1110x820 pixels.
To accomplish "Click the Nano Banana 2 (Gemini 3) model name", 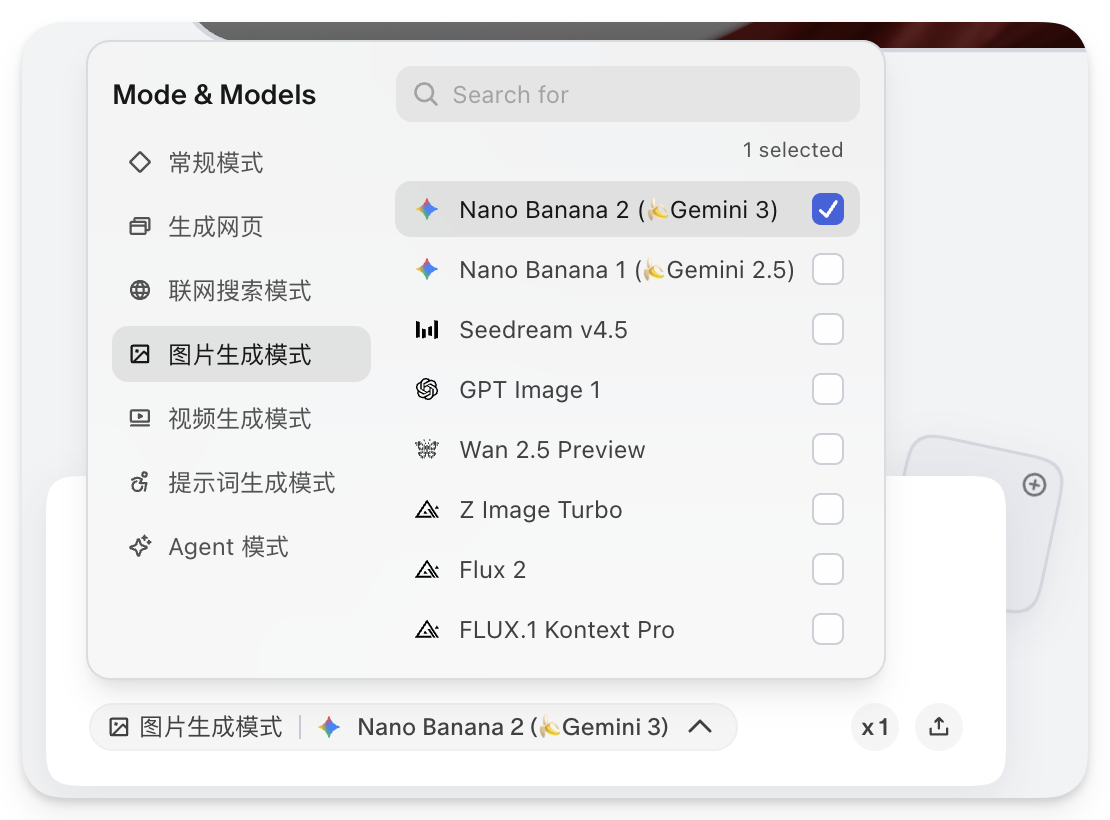I will click(618, 210).
